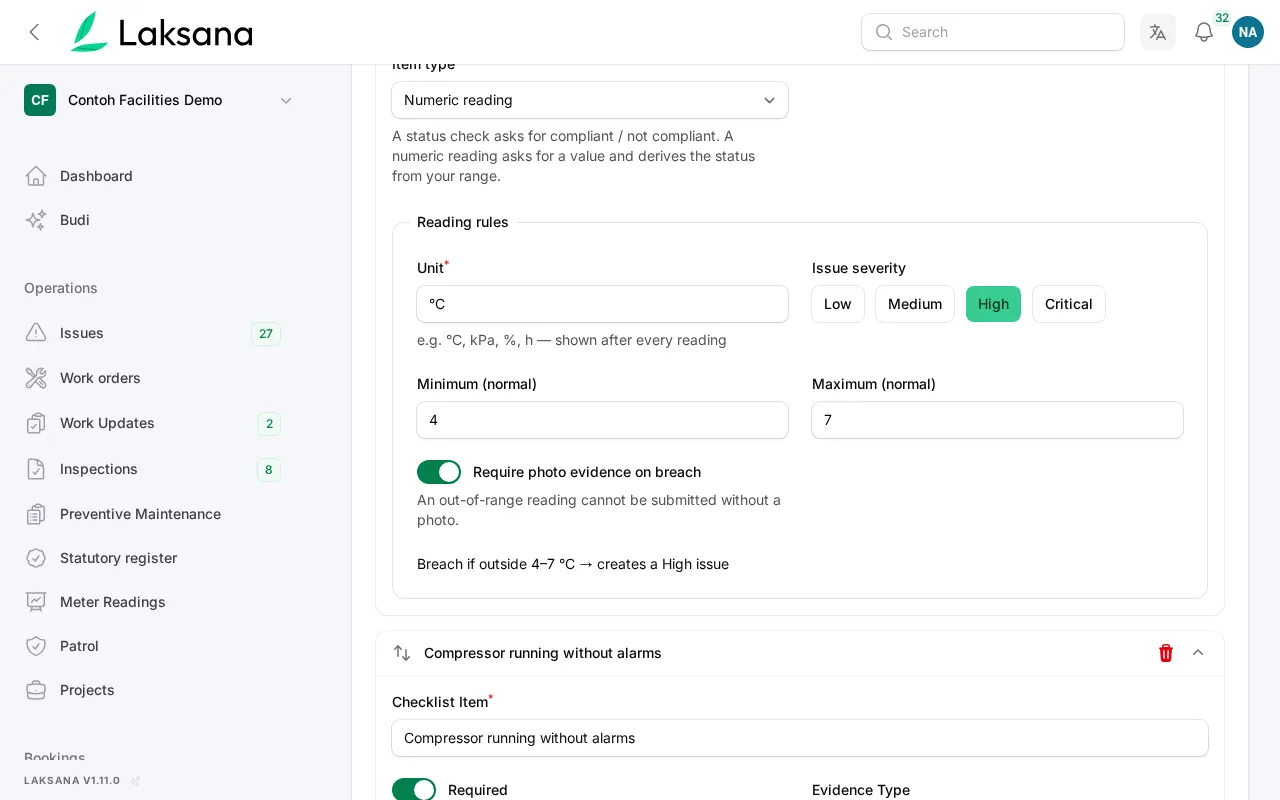The image size is (1280, 800).
Task: Click the Meter Readings chart icon
Action: (36, 602)
